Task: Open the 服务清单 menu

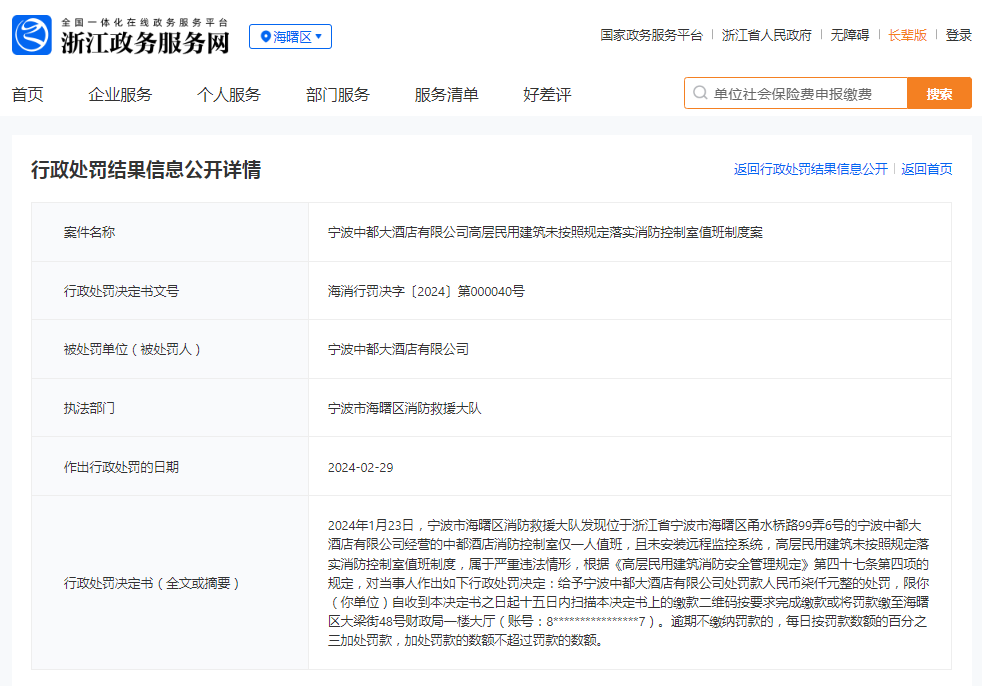Action: tap(447, 95)
